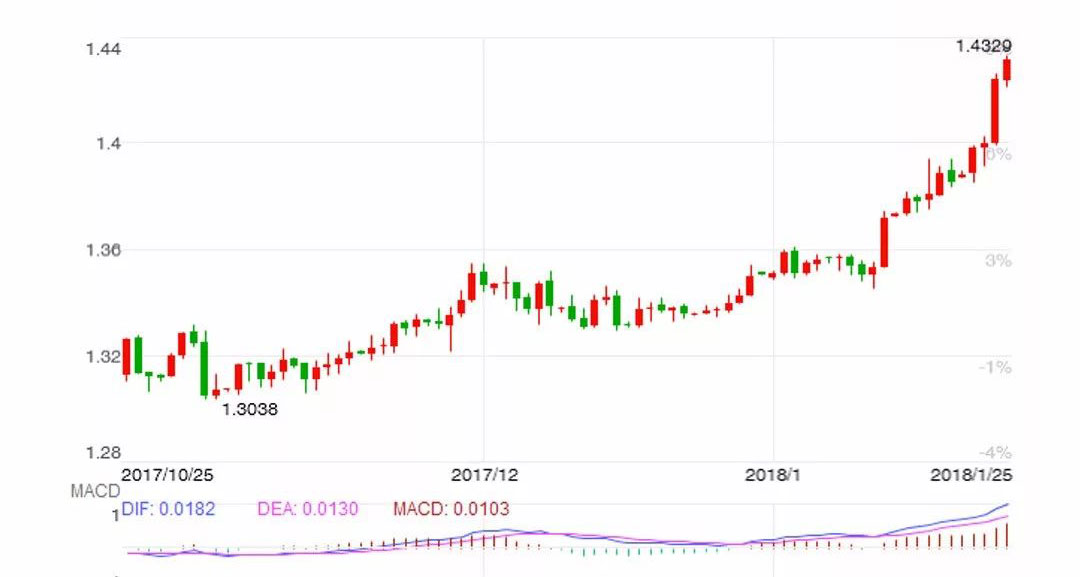Click the 2018/1/25 end date label
This screenshot has width=1080, height=577.
pyautogui.click(x=972, y=474)
